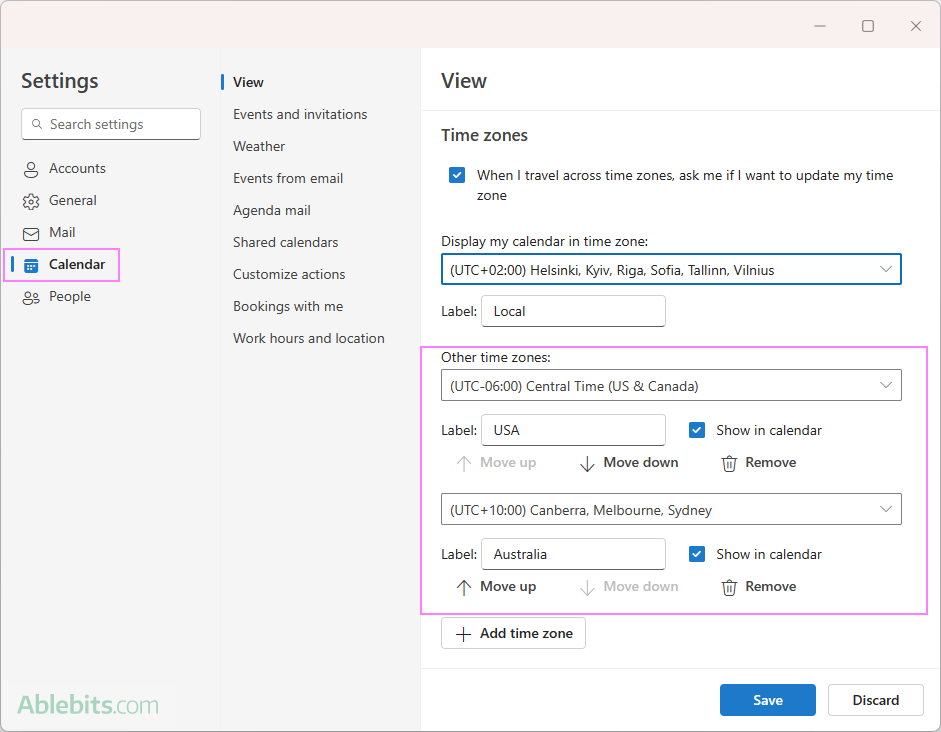941x732 pixels.
Task: Click the Local label text field
Action: (573, 311)
